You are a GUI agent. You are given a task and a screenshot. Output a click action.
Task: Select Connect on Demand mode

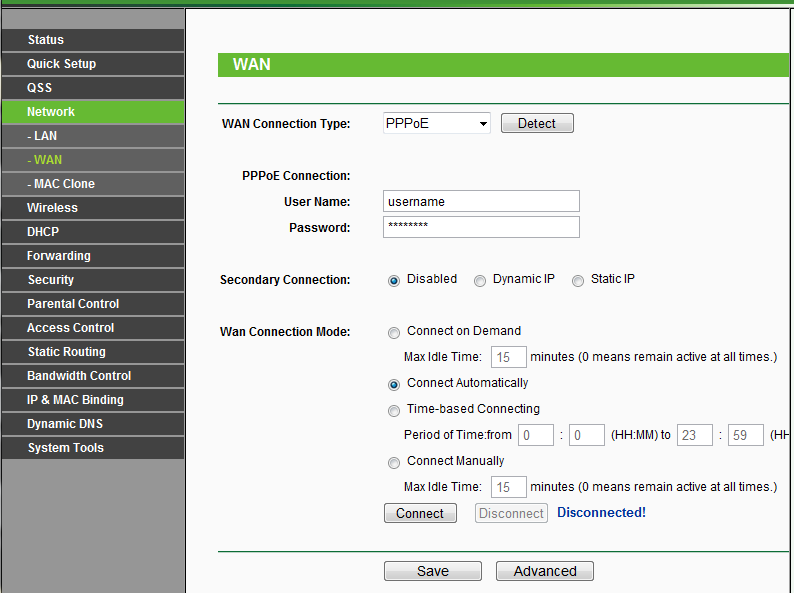(393, 333)
